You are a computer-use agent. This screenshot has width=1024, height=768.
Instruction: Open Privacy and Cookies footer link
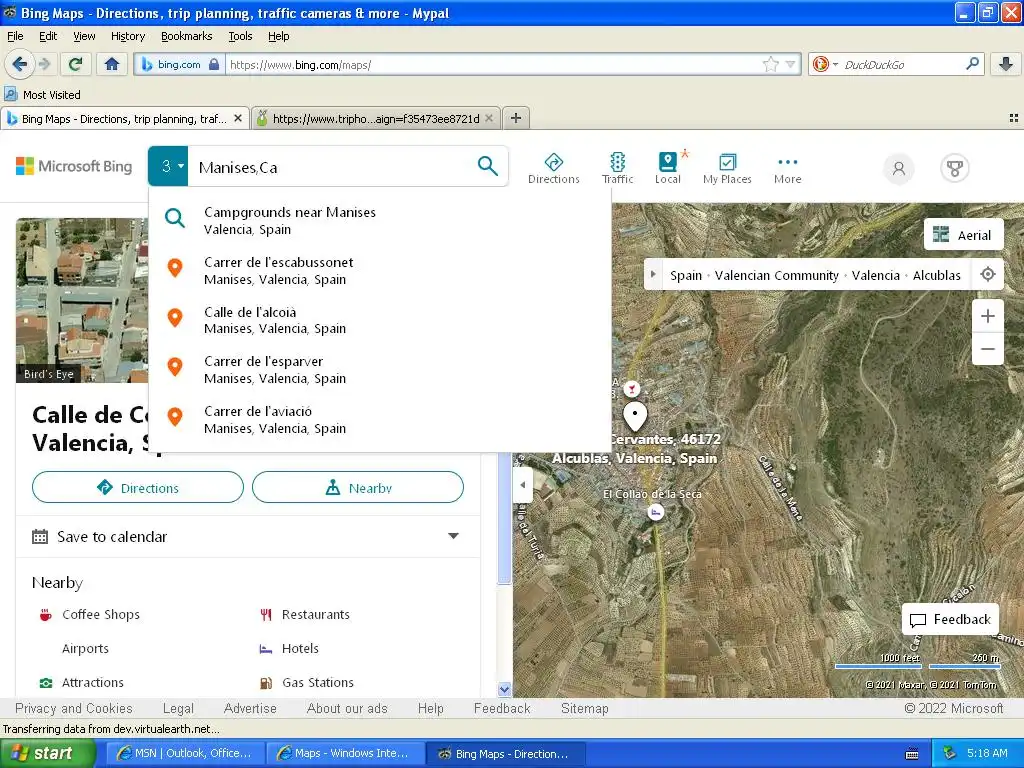(x=73, y=709)
